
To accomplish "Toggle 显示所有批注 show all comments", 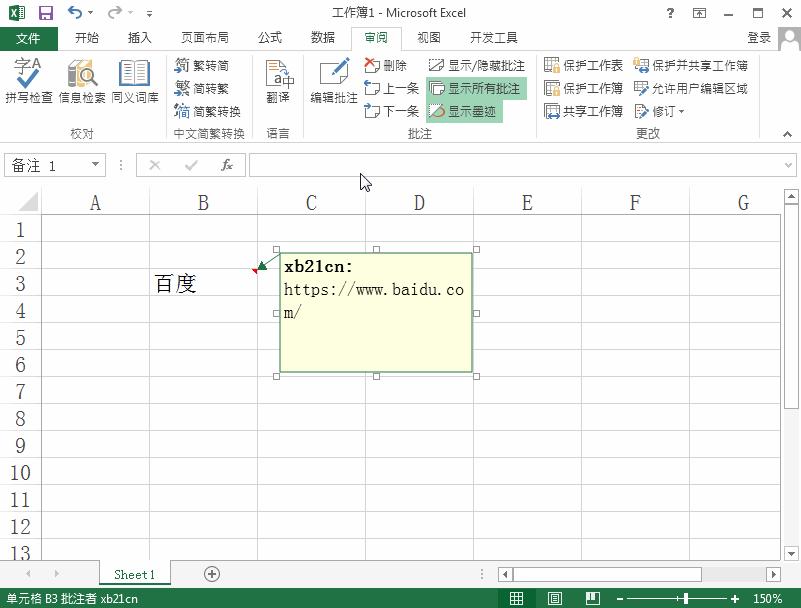I will (x=476, y=88).
